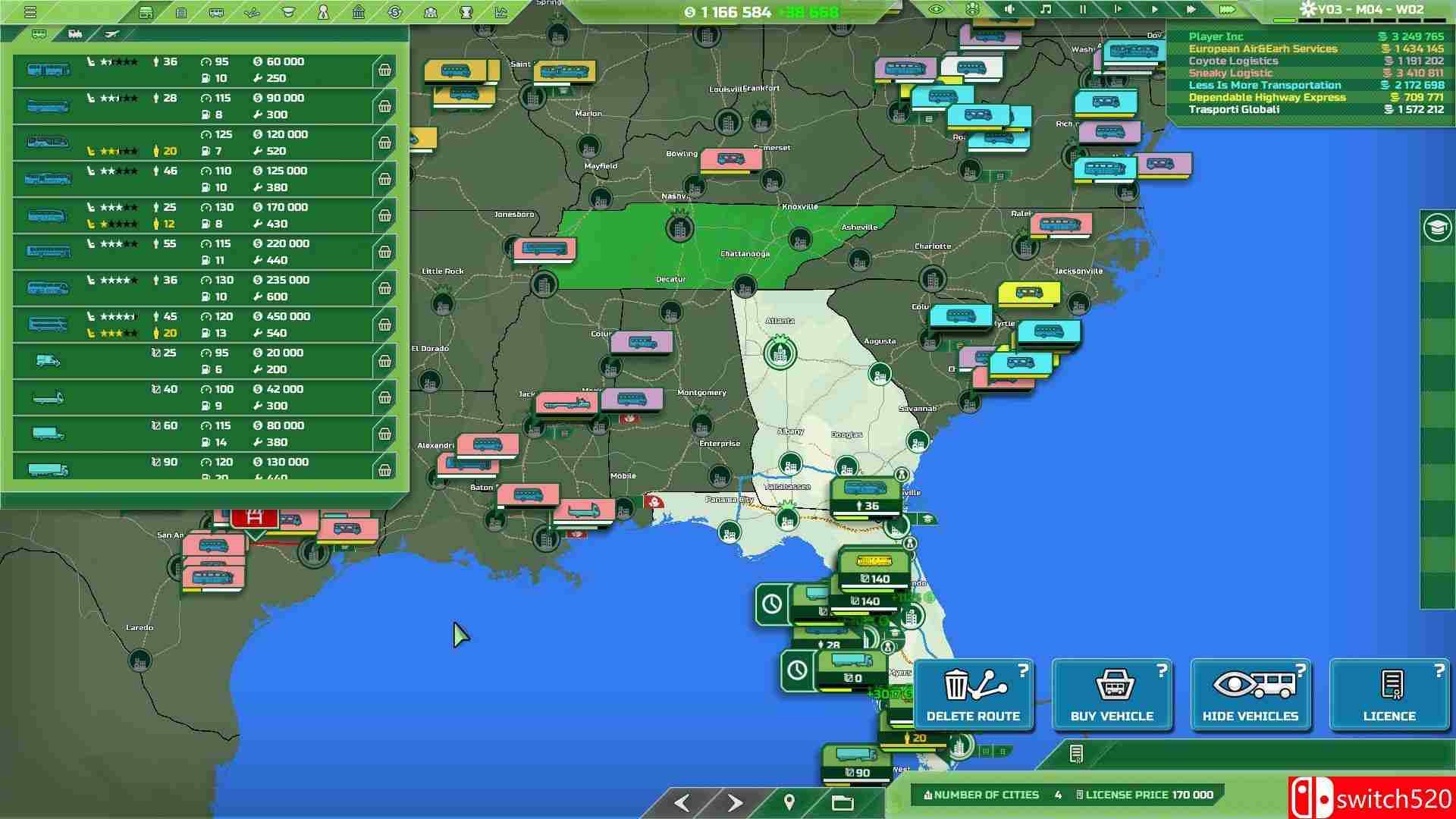This screenshot has height=819, width=1456.
Task: Add the 450 000 bus to basket
Action: click(384, 325)
